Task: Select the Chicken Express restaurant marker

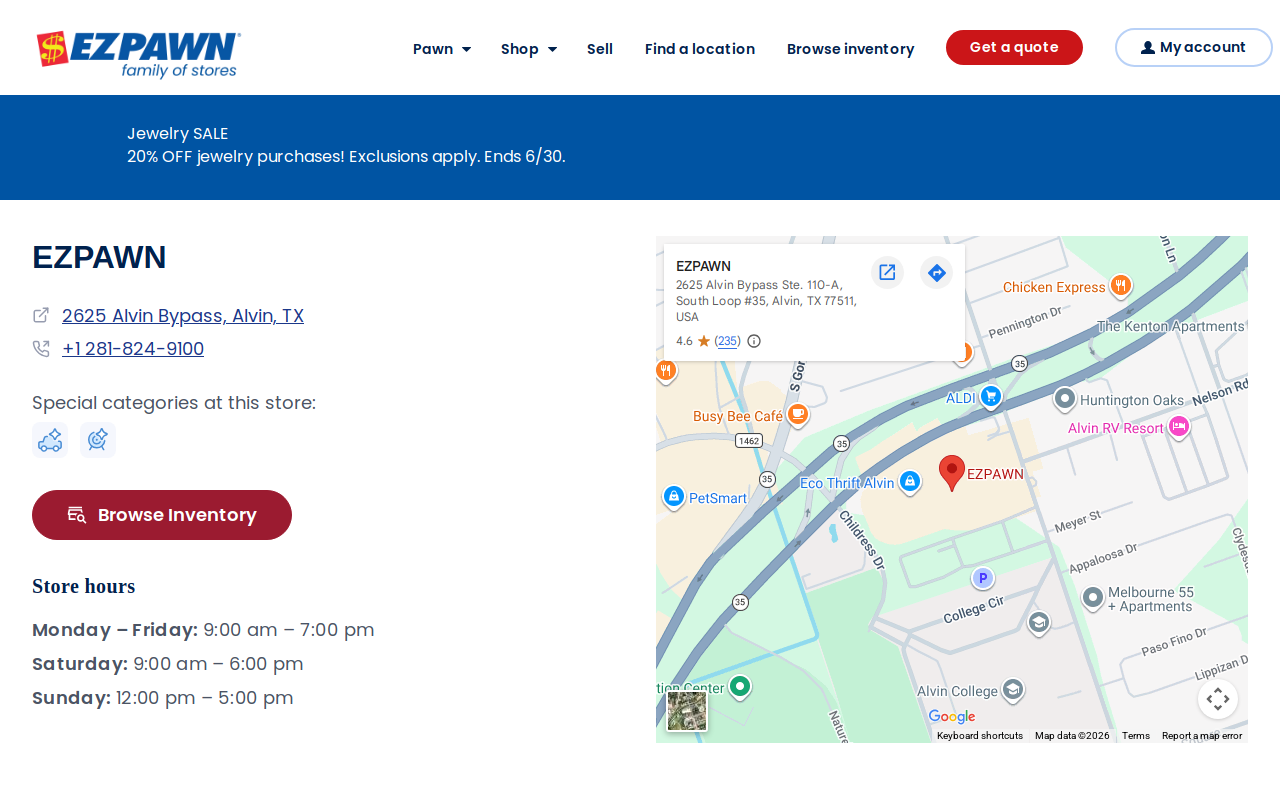Action: 1121,286
